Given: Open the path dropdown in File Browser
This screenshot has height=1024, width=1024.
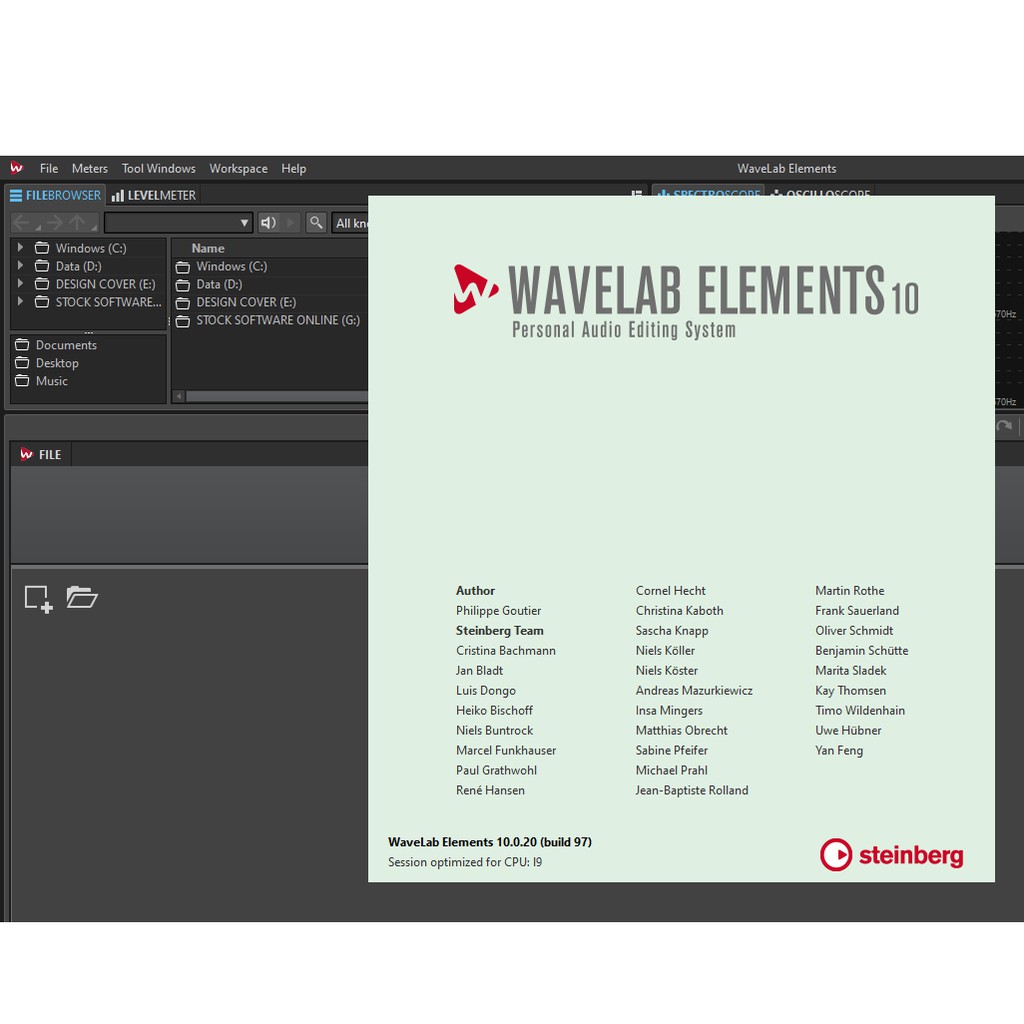Looking at the screenshot, I should [x=244, y=223].
